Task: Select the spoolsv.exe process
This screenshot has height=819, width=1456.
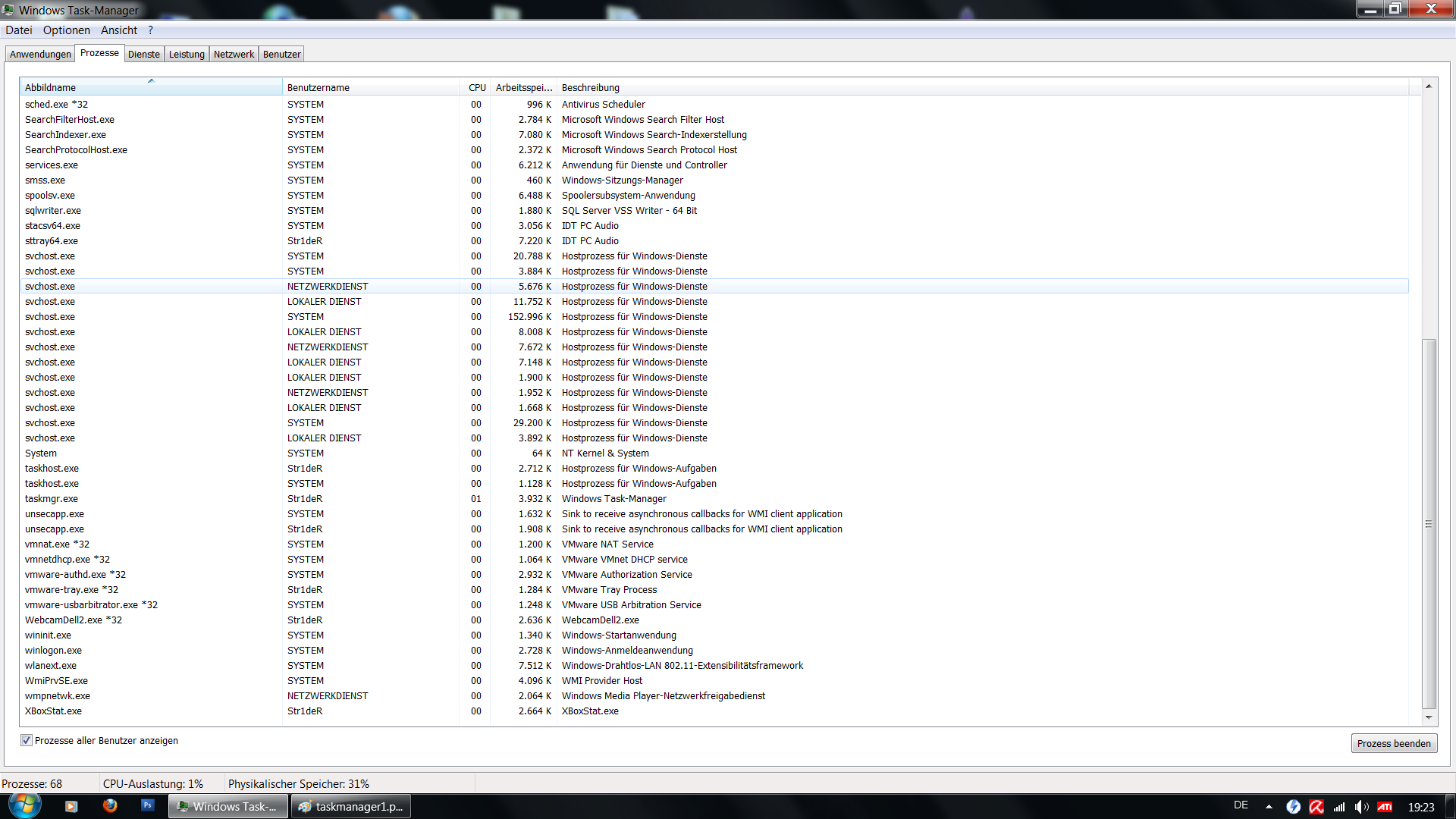Action: coord(714,196)
